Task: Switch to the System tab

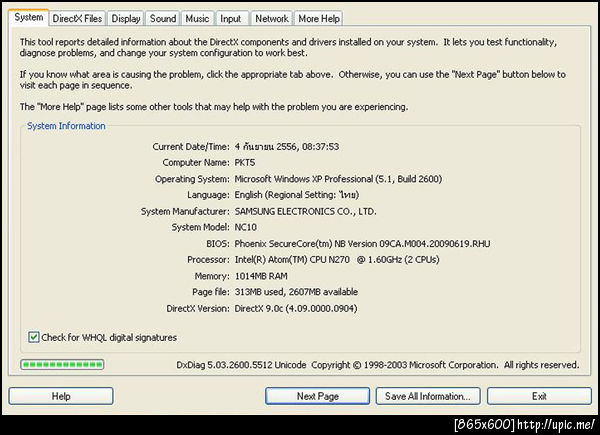Action: (x=29, y=17)
